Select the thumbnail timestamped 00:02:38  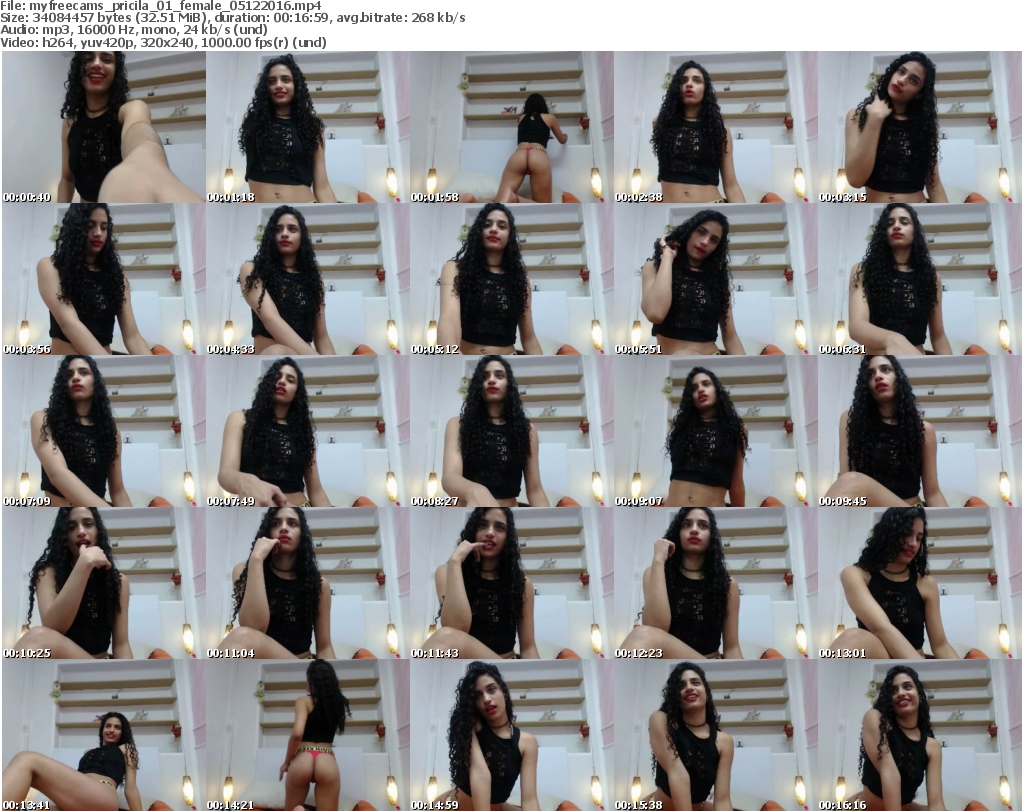(716, 127)
